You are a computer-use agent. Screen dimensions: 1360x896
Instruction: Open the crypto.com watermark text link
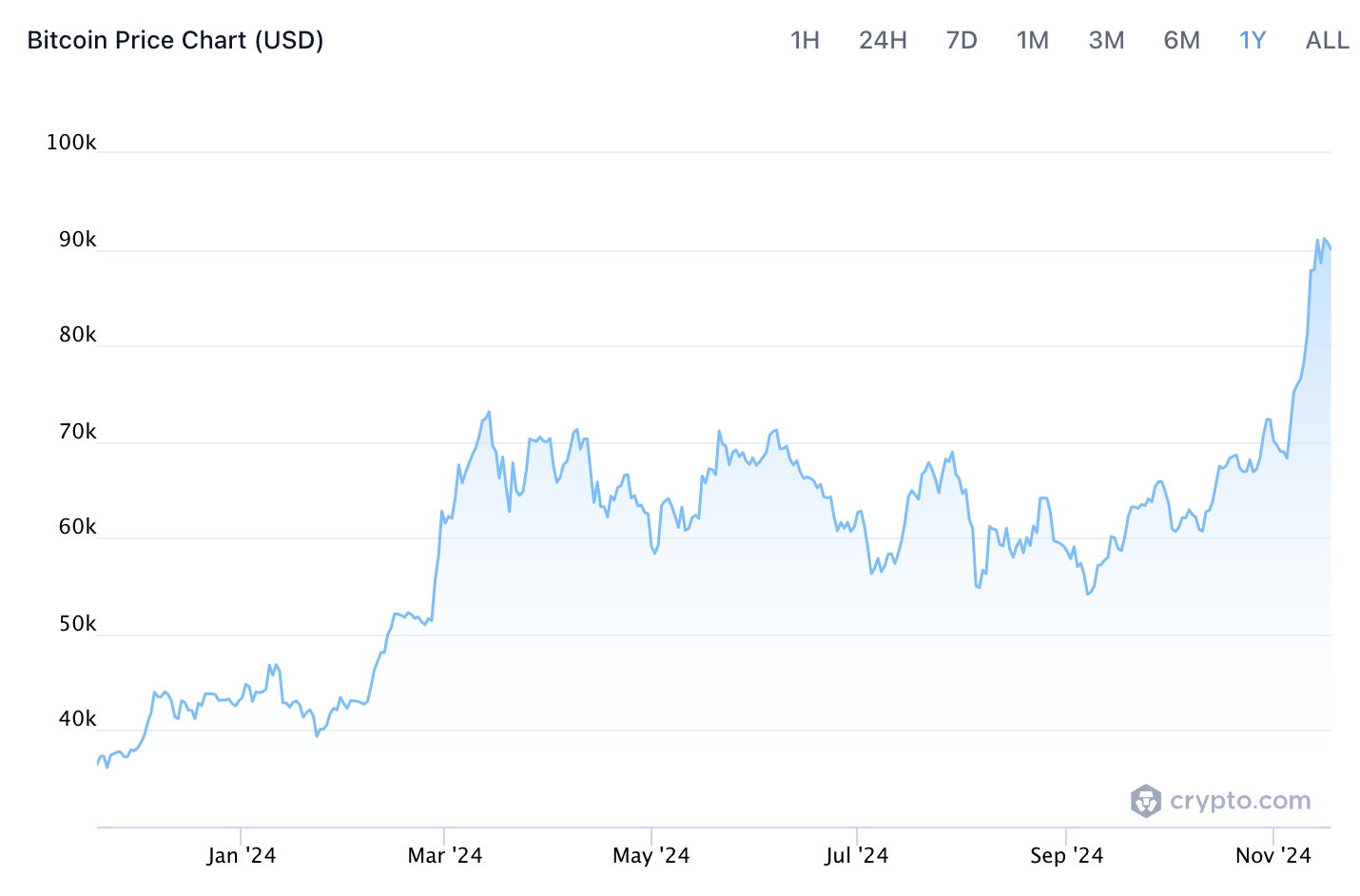1240,801
